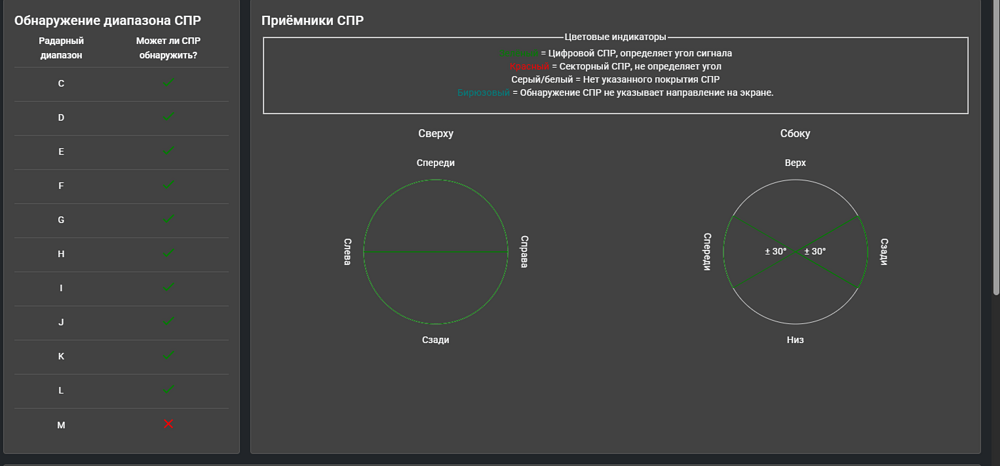Click the left '± 30°' label in side-view diagram
1000x466 pixels.
click(x=775, y=251)
